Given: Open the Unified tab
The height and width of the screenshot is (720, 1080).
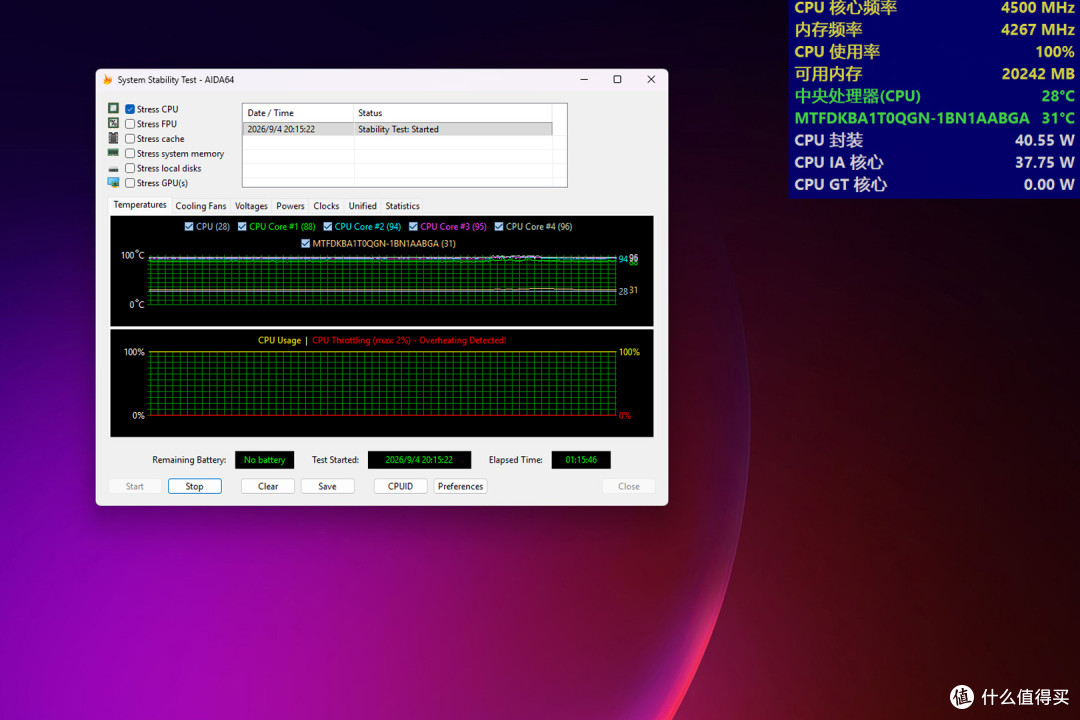Looking at the screenshot, I should pos(362,206).
